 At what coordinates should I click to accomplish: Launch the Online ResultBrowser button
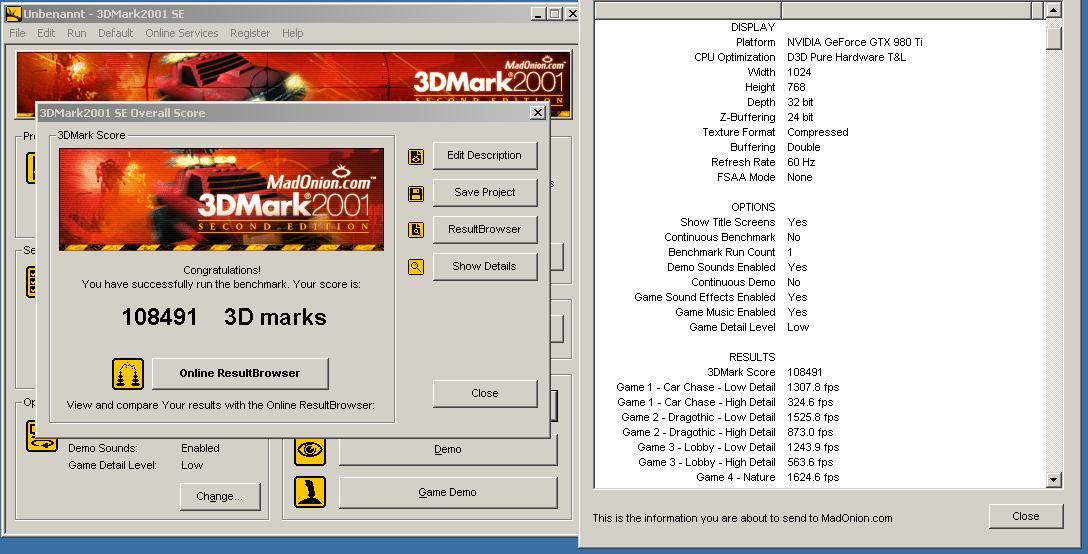240,373
